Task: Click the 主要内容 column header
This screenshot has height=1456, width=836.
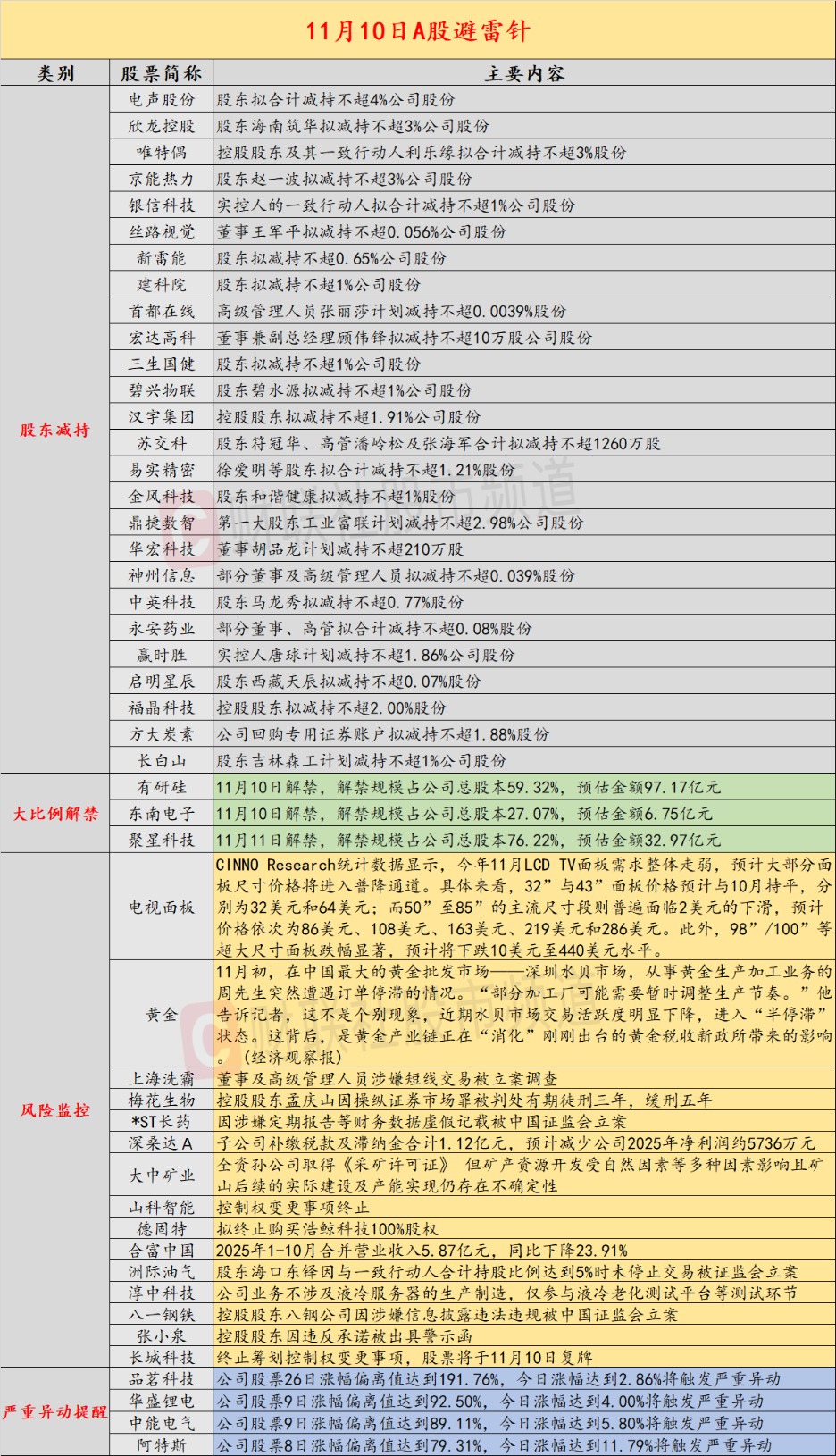Action: (524, 73)
